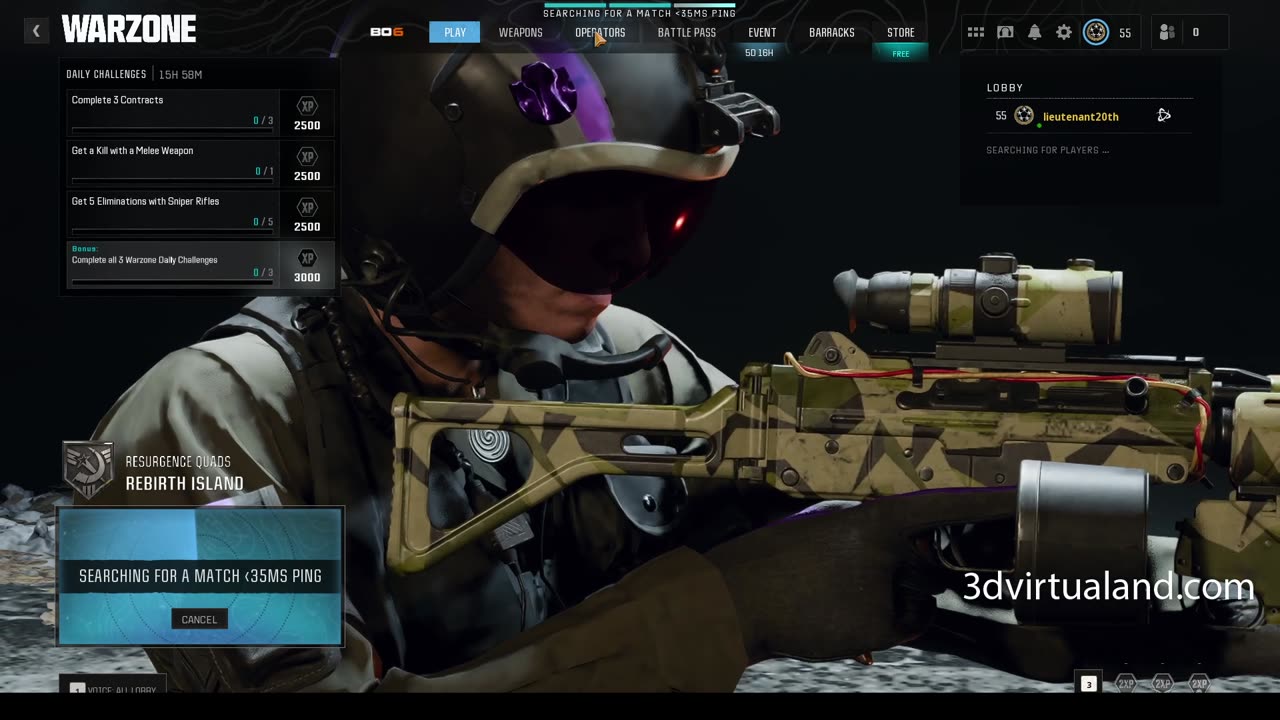1280x720 pixels.
Task: Click the Complete 3 Contracts progress bar
Action: tap(172, 130)
